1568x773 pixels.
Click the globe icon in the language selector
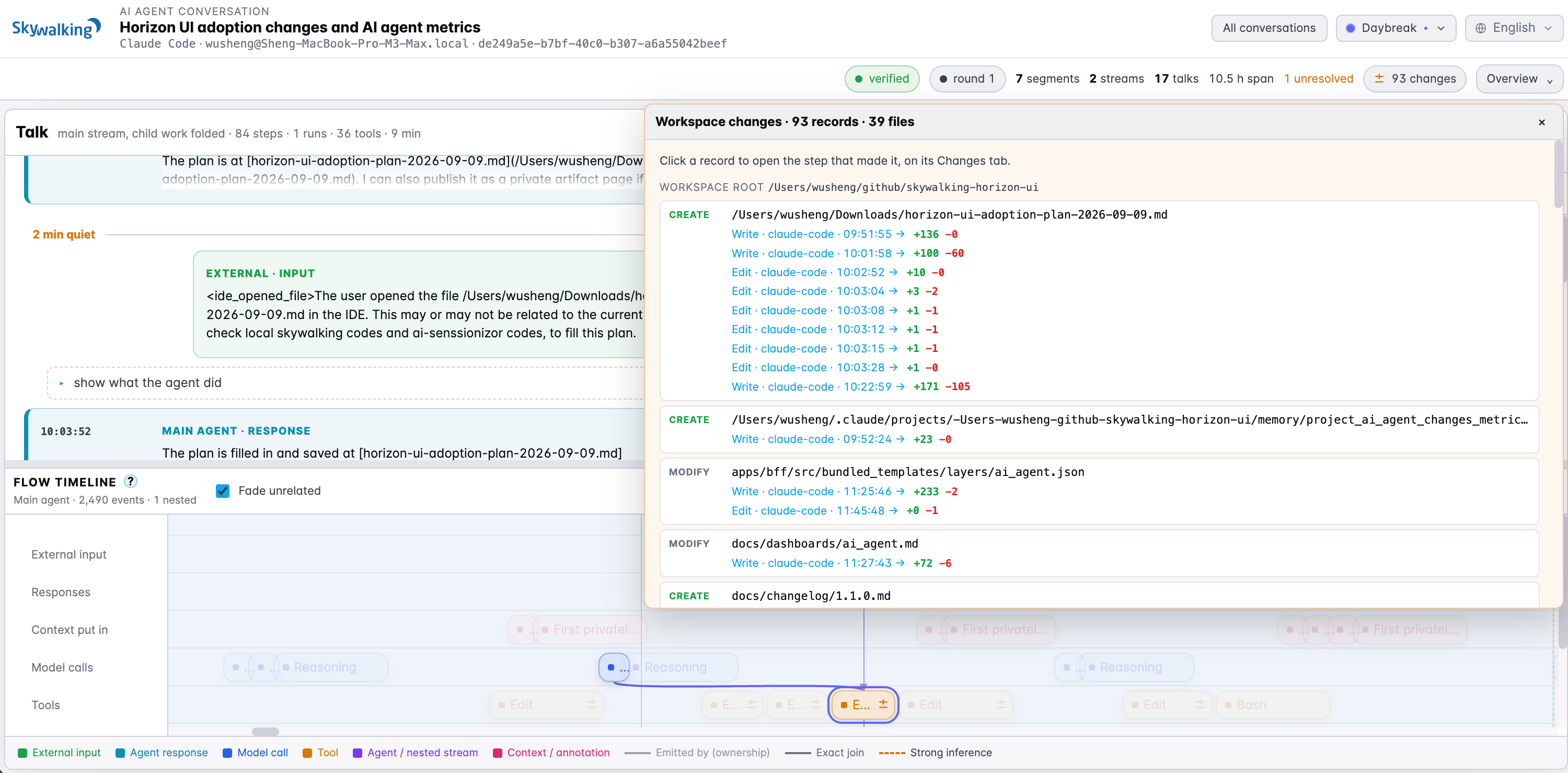point(1480,28)
